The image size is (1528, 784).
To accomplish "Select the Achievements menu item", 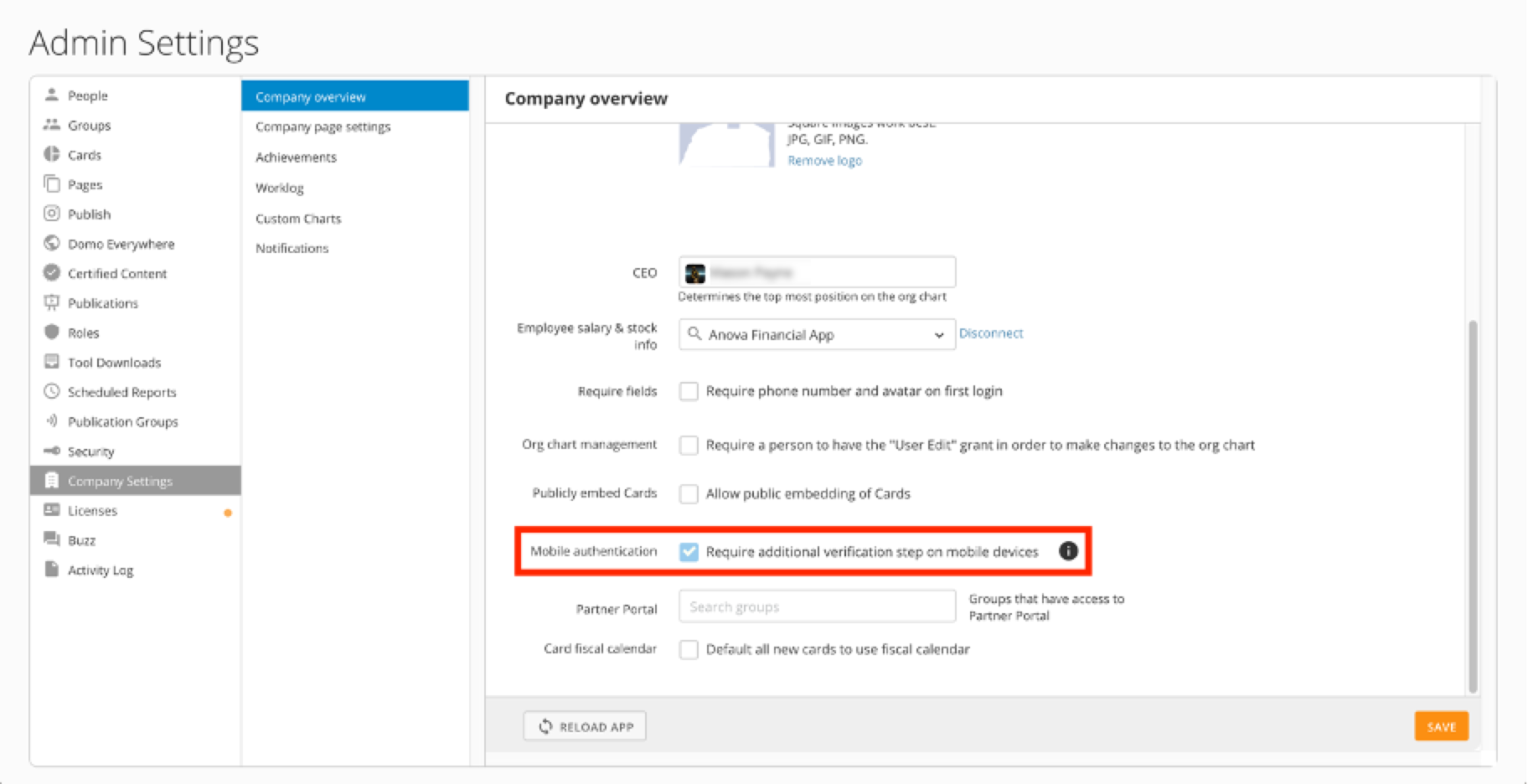I will pyautogui.click(x=296, y=157).
